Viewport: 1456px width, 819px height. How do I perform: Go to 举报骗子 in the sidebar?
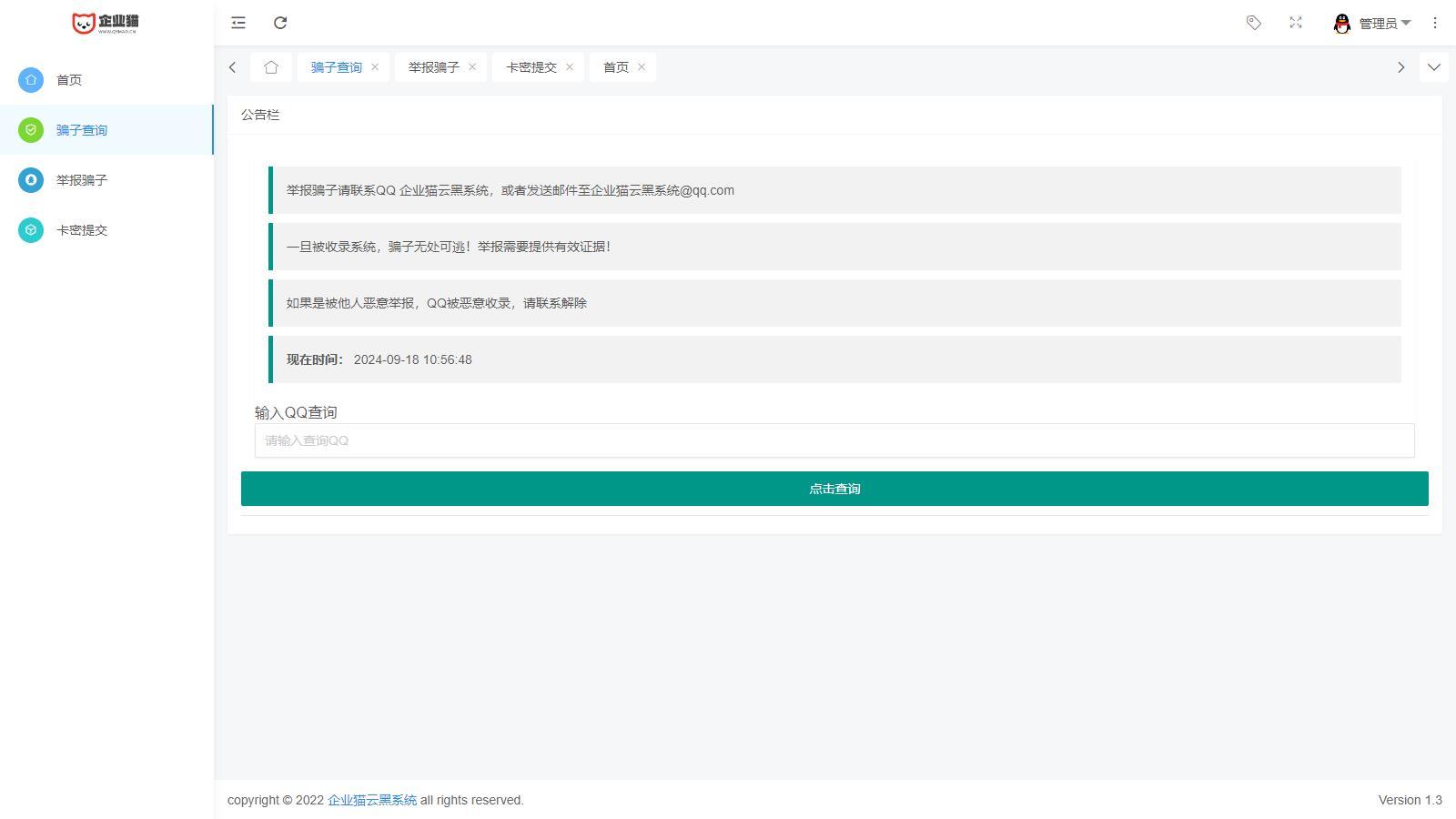106,180
